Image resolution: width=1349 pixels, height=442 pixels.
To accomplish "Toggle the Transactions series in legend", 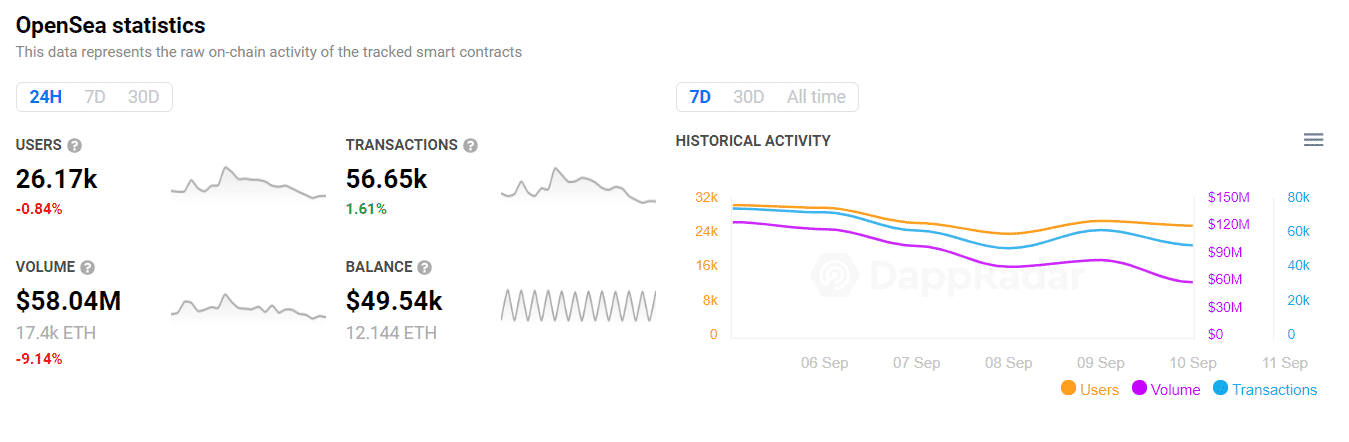I will tap(1265, 389).
